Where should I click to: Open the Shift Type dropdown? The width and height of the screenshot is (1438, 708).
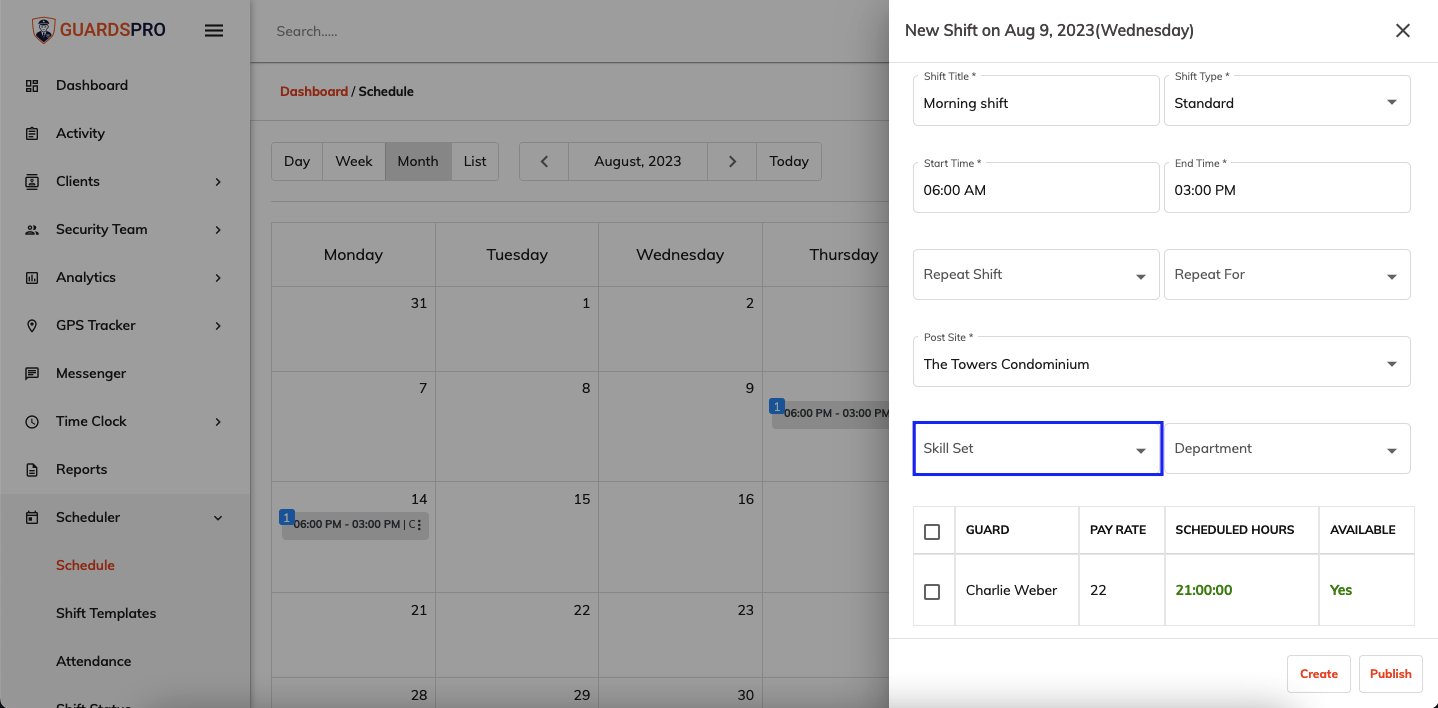pos(1287,100)
